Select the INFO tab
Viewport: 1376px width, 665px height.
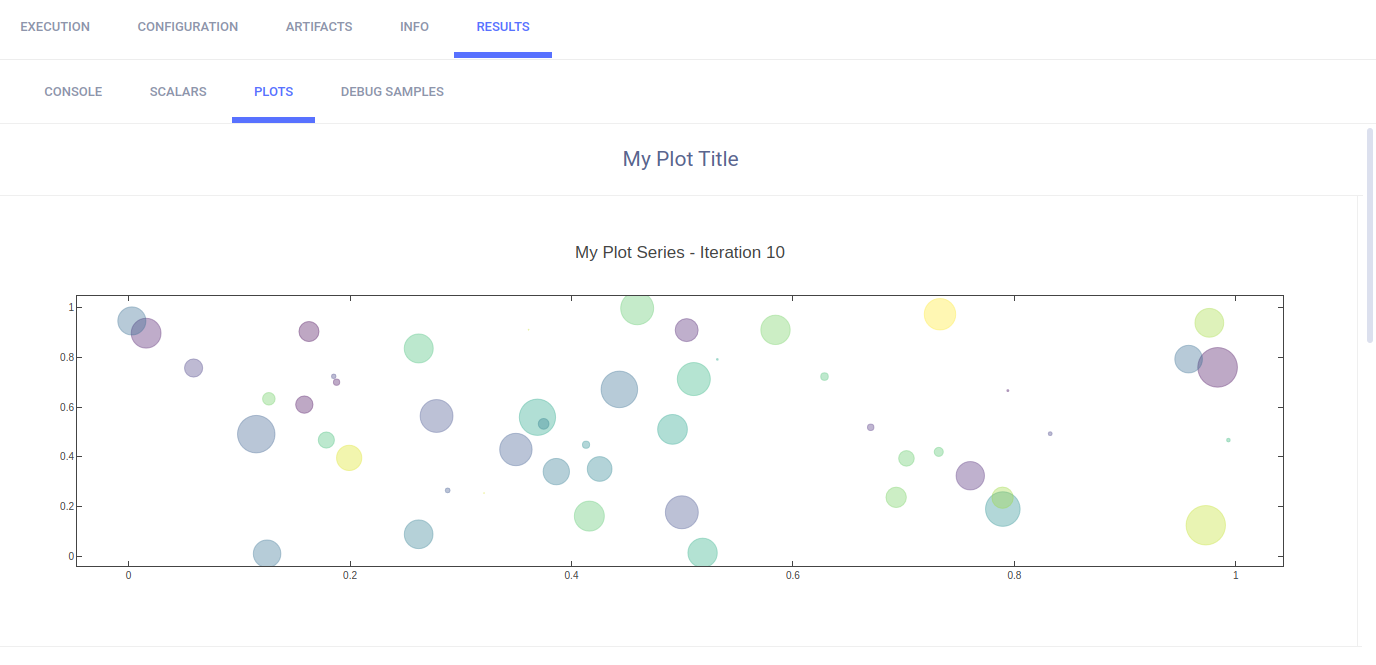(x=414, y=27)
